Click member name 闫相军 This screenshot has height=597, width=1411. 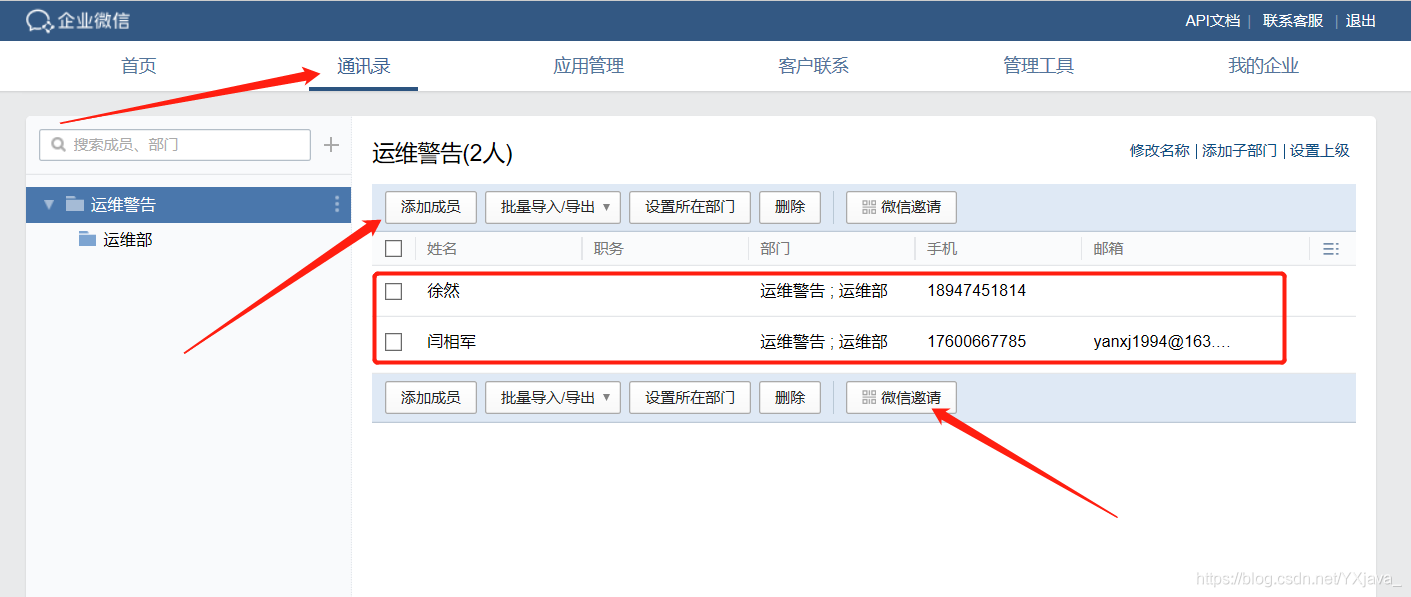coord(452,342)
